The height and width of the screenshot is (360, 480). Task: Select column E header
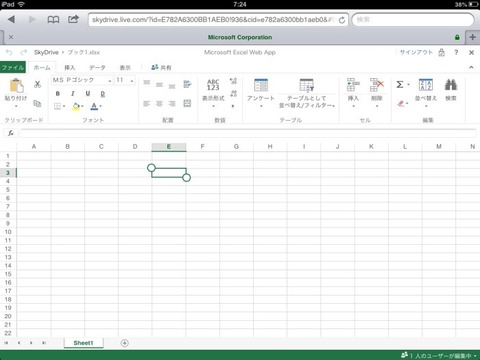(169, 147)
